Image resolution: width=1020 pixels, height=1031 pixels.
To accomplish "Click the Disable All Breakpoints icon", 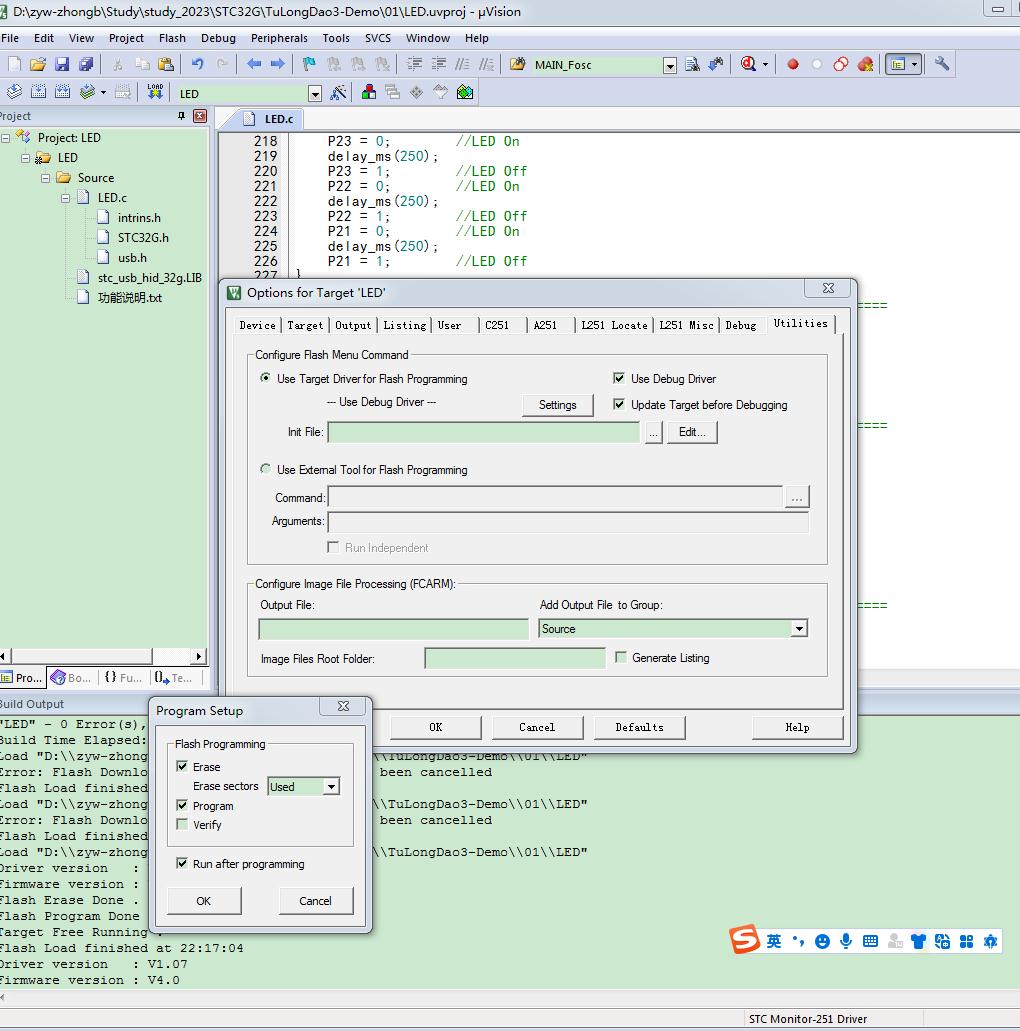I will click(840, 64).
